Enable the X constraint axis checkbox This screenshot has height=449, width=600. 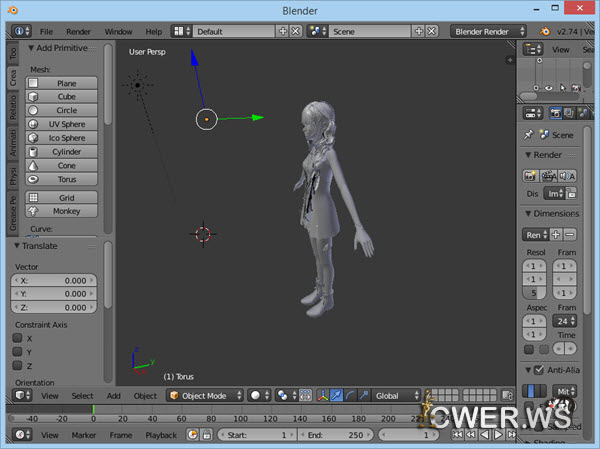(17, 338)
